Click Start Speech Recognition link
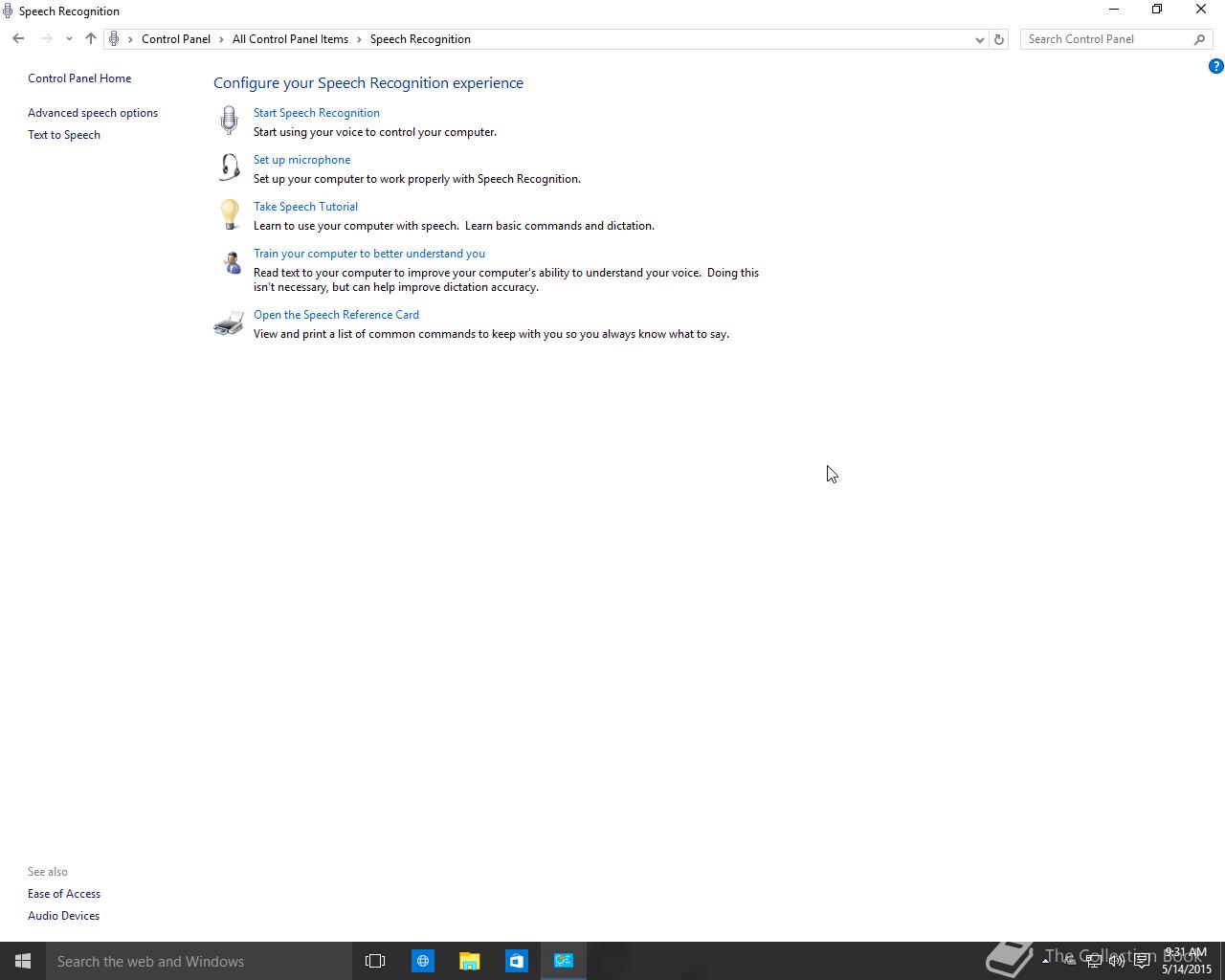Image resolution: width=1225 pixels, height=980 pixels. click(317, 113)
